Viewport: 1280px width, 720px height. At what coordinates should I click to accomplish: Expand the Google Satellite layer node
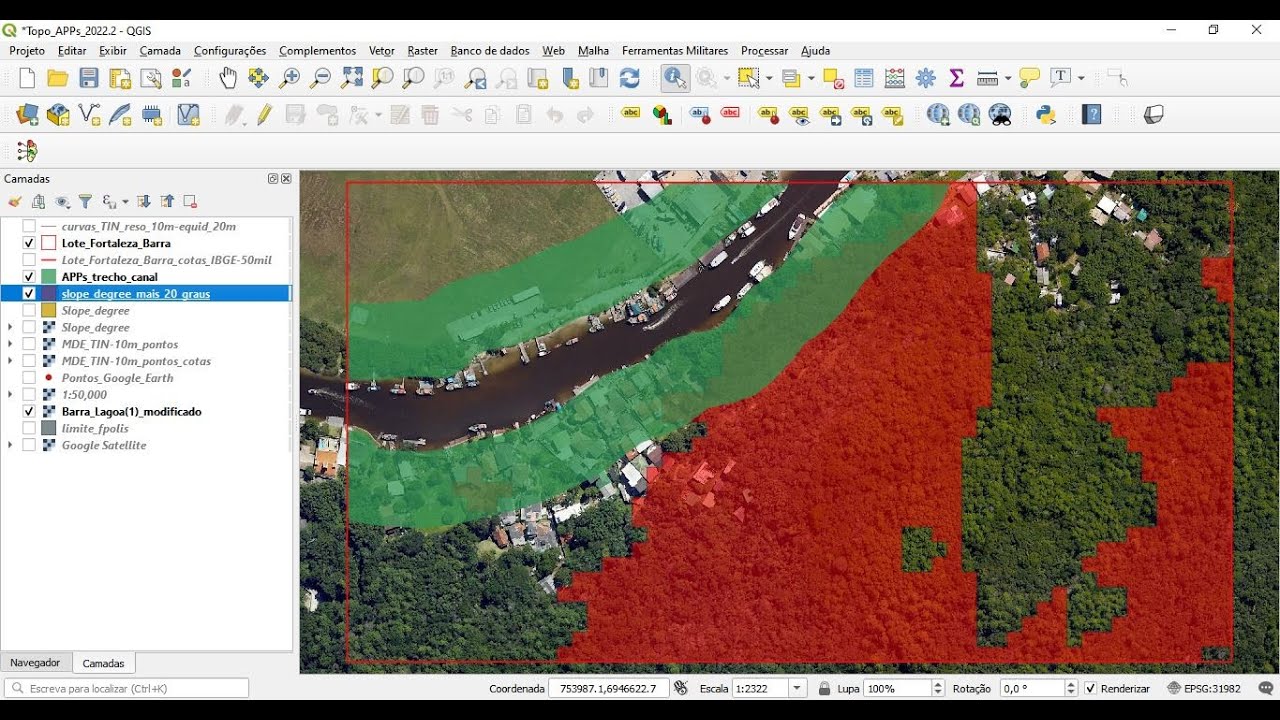pyautogui.click(x=10, y=445)
